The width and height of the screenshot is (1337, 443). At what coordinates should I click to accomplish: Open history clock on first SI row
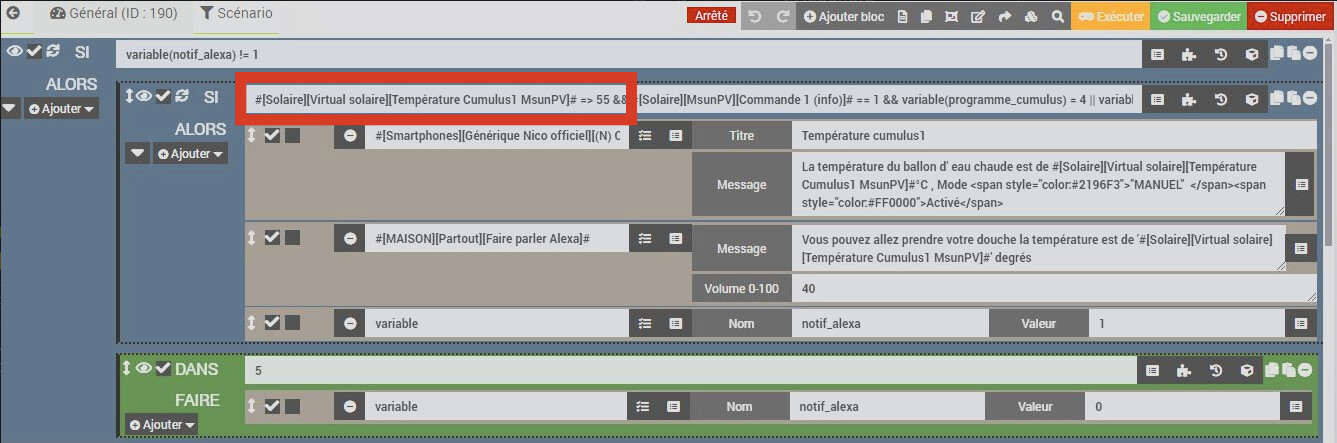(1220, 54)
